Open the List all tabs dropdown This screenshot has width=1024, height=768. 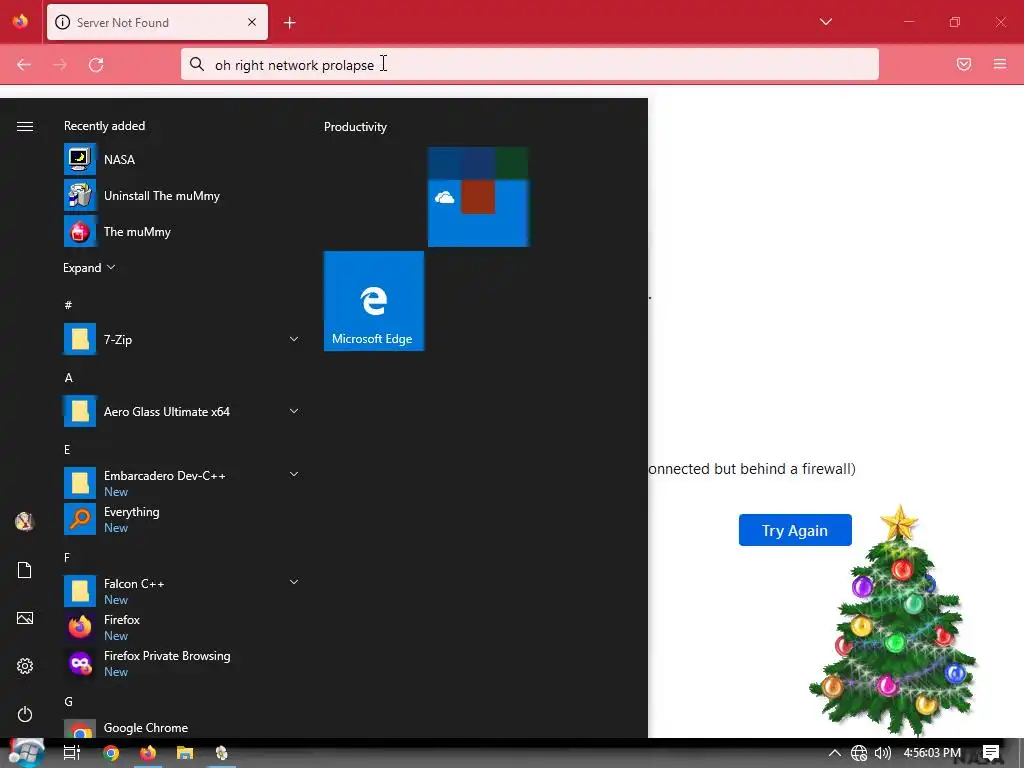(825, 22)
